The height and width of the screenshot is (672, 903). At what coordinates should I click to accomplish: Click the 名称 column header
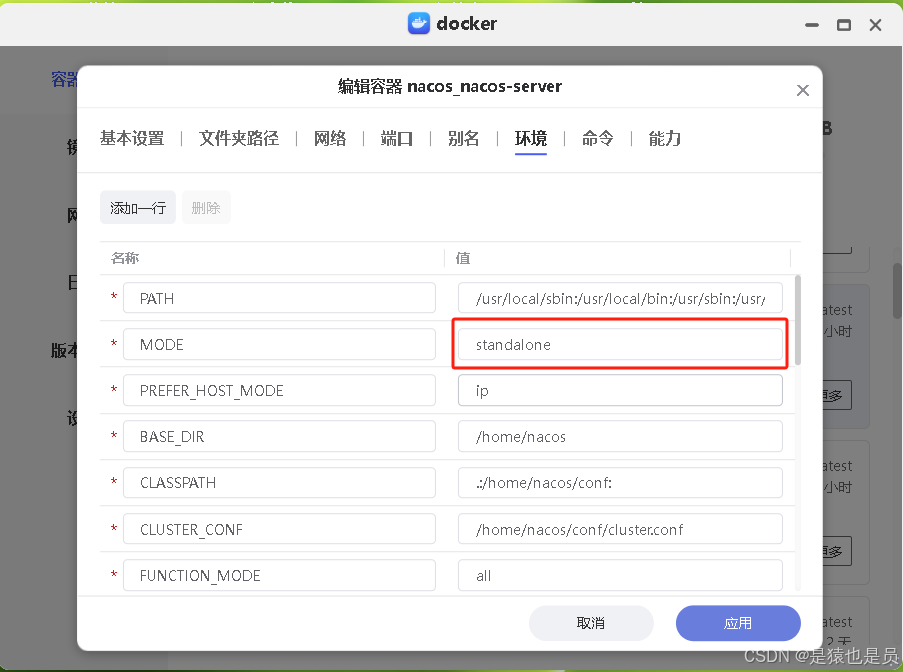coord(125,258)
